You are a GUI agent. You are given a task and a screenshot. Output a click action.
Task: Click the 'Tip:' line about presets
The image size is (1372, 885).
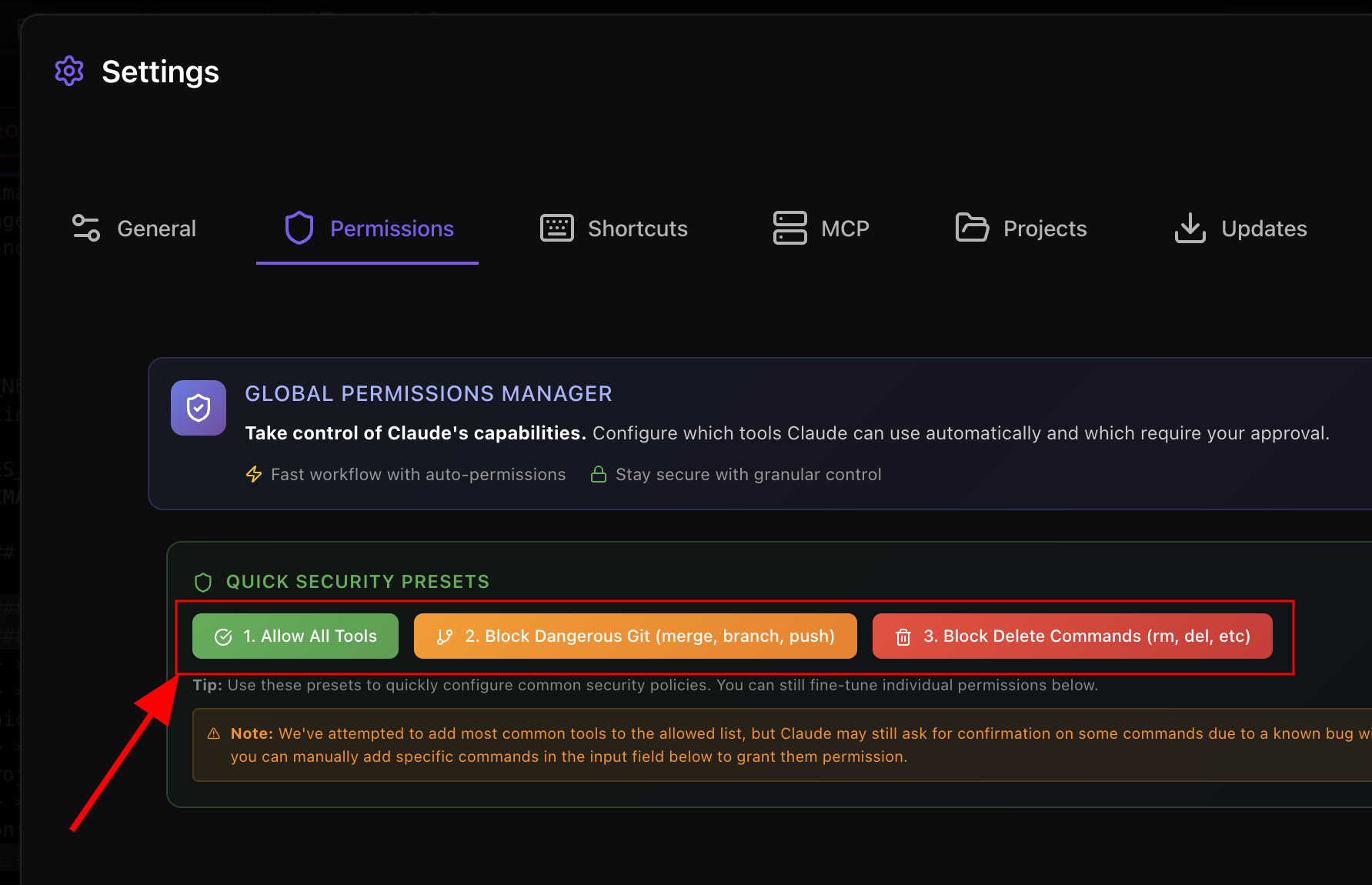[646, 685]
